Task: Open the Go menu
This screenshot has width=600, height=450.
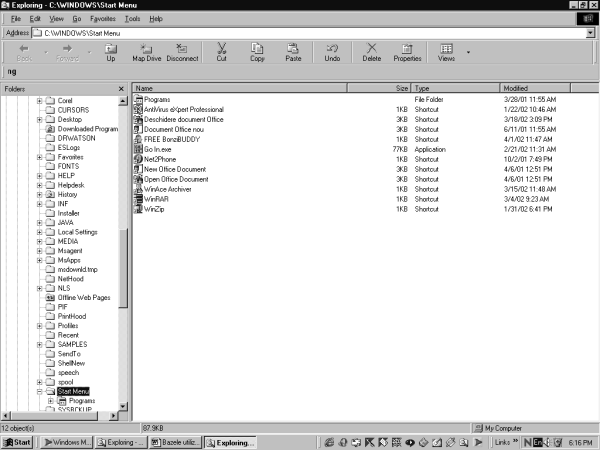Action: coord(77,19)
